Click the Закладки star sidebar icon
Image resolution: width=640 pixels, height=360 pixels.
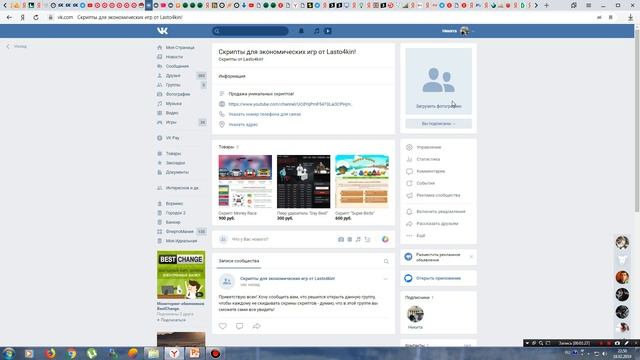point(160,163)
